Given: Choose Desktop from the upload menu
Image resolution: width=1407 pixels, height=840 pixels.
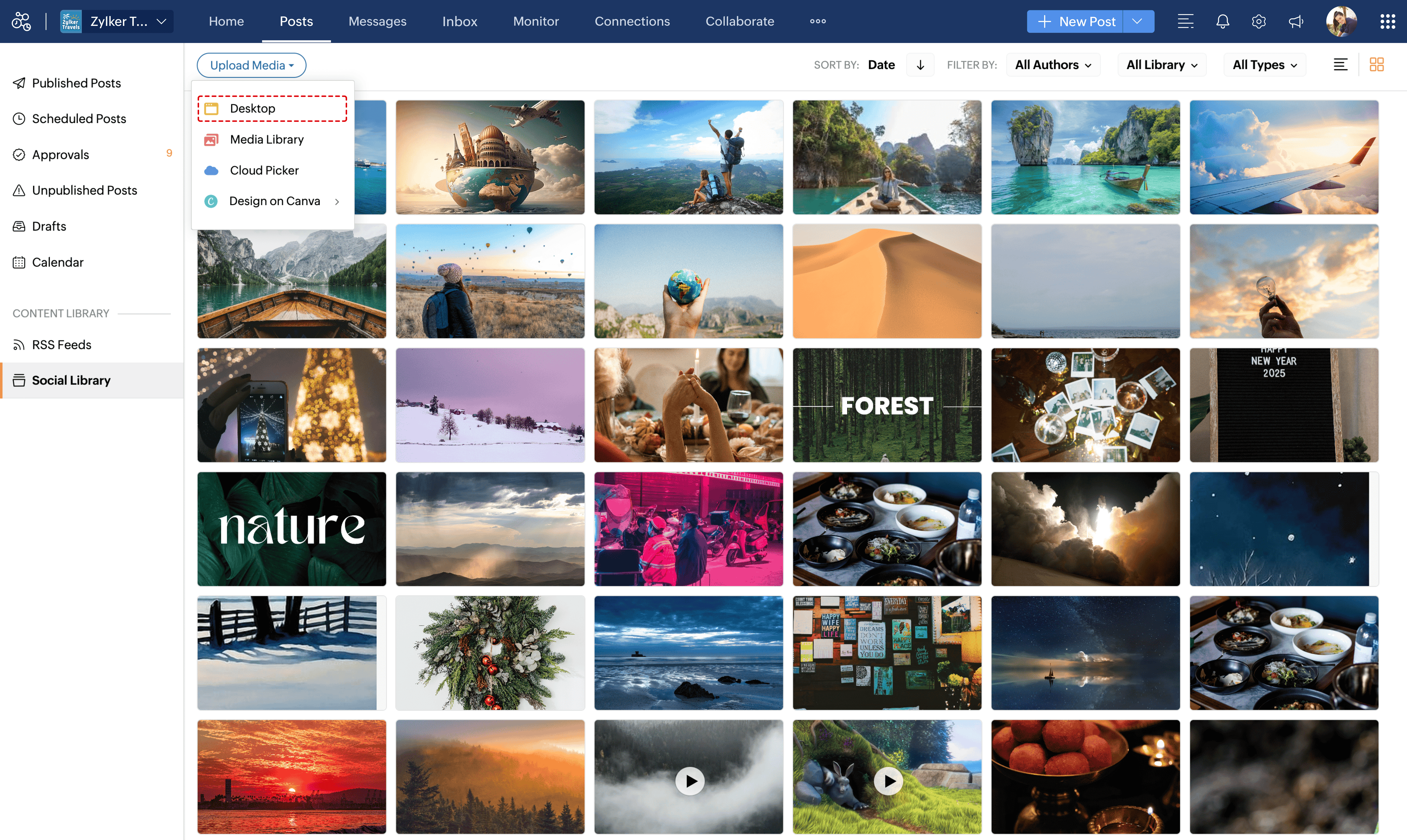Looking at the screenshot, I should (x=272, y=108).
